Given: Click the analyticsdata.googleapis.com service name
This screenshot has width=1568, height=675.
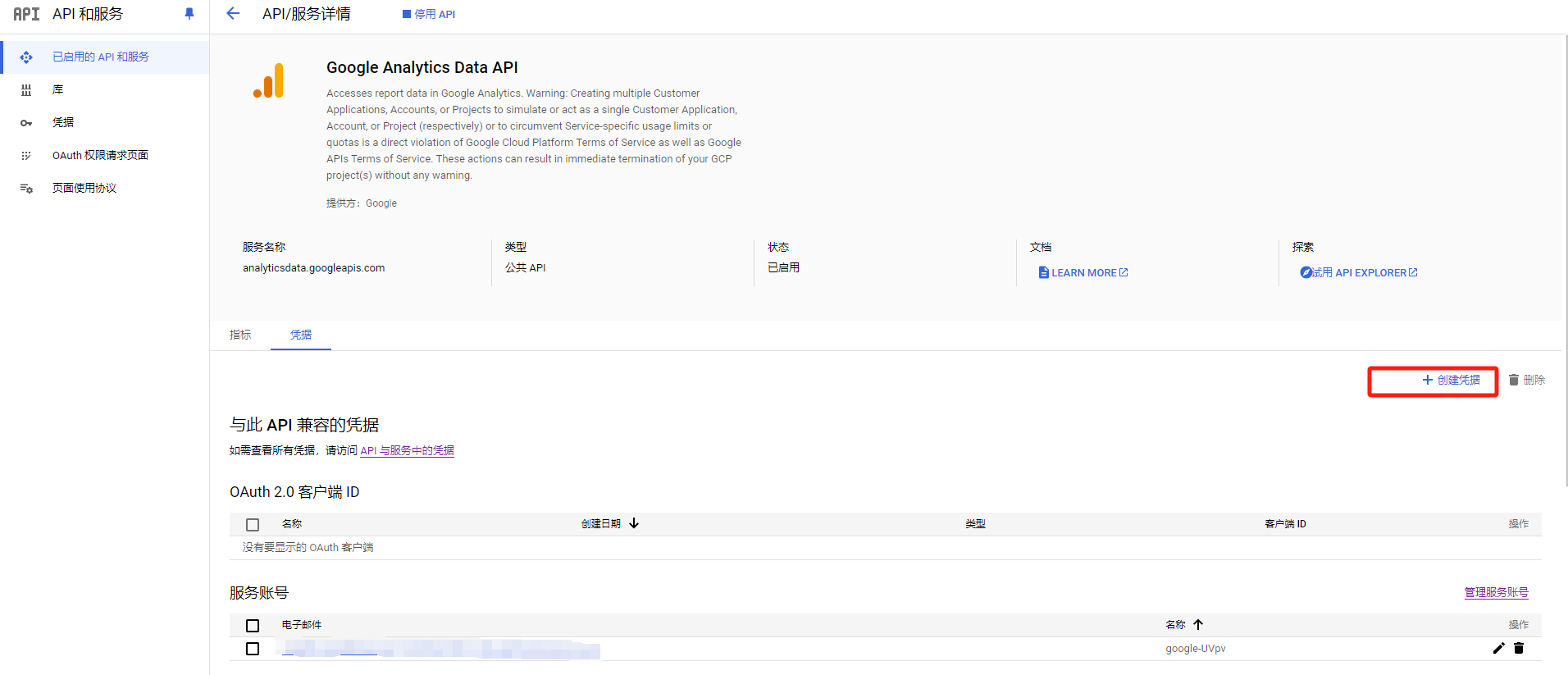Looking at the screenshot, I should [313, 267].
